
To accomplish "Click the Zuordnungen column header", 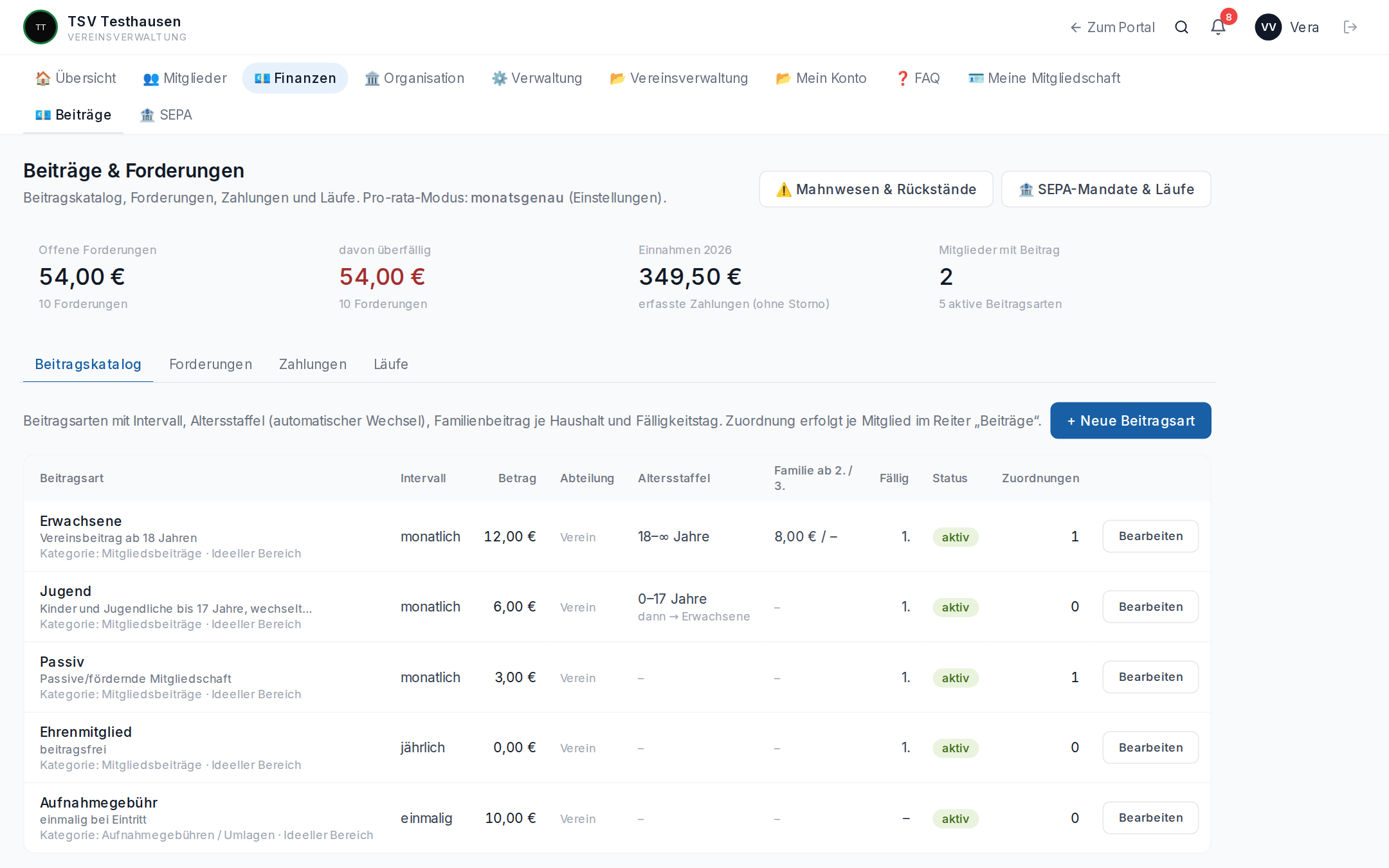I will tap(1040, 478).
